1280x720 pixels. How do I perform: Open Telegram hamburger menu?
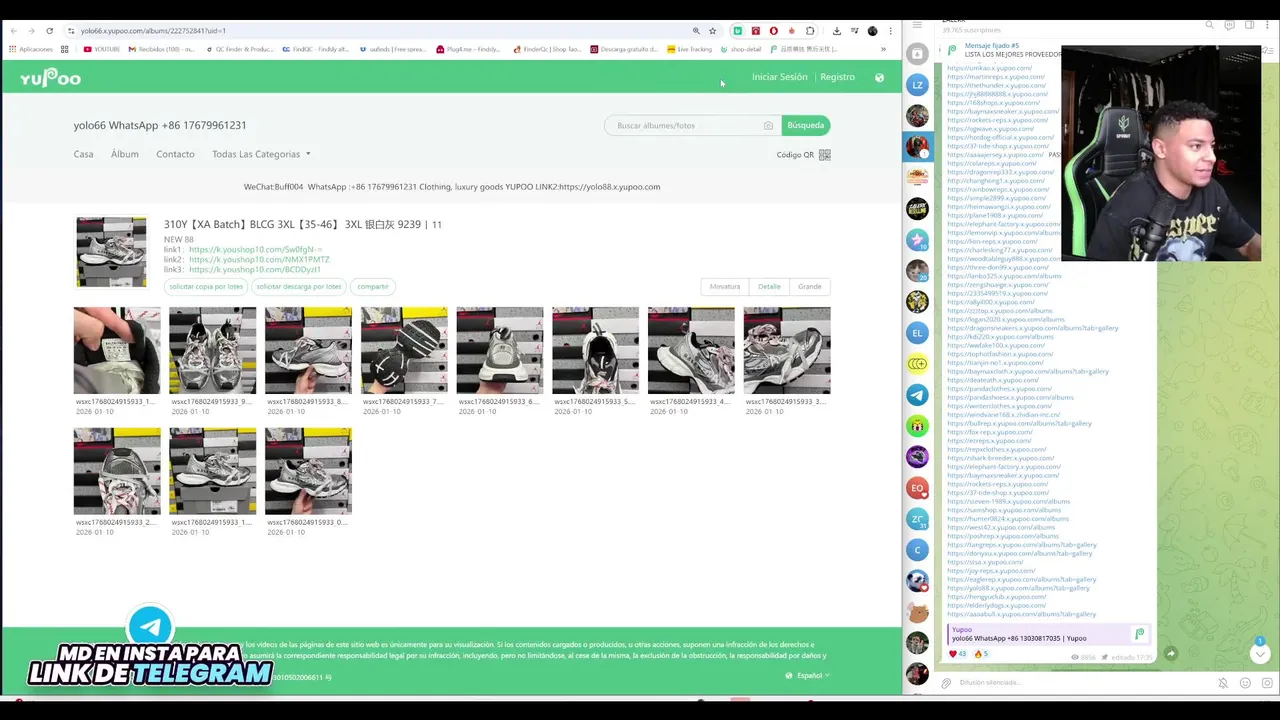click(917, 25)
